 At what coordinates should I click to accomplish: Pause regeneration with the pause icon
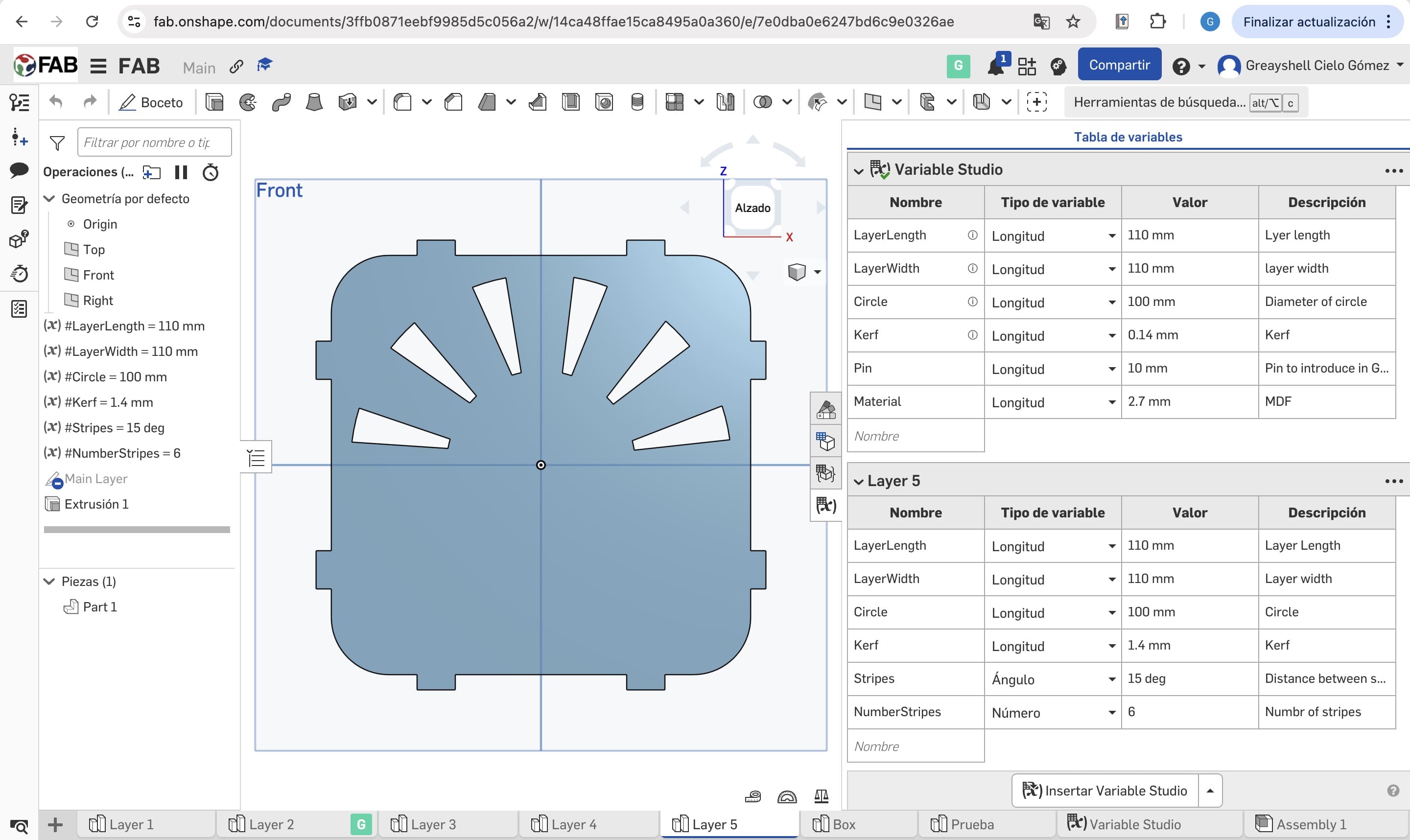[181, 172]
